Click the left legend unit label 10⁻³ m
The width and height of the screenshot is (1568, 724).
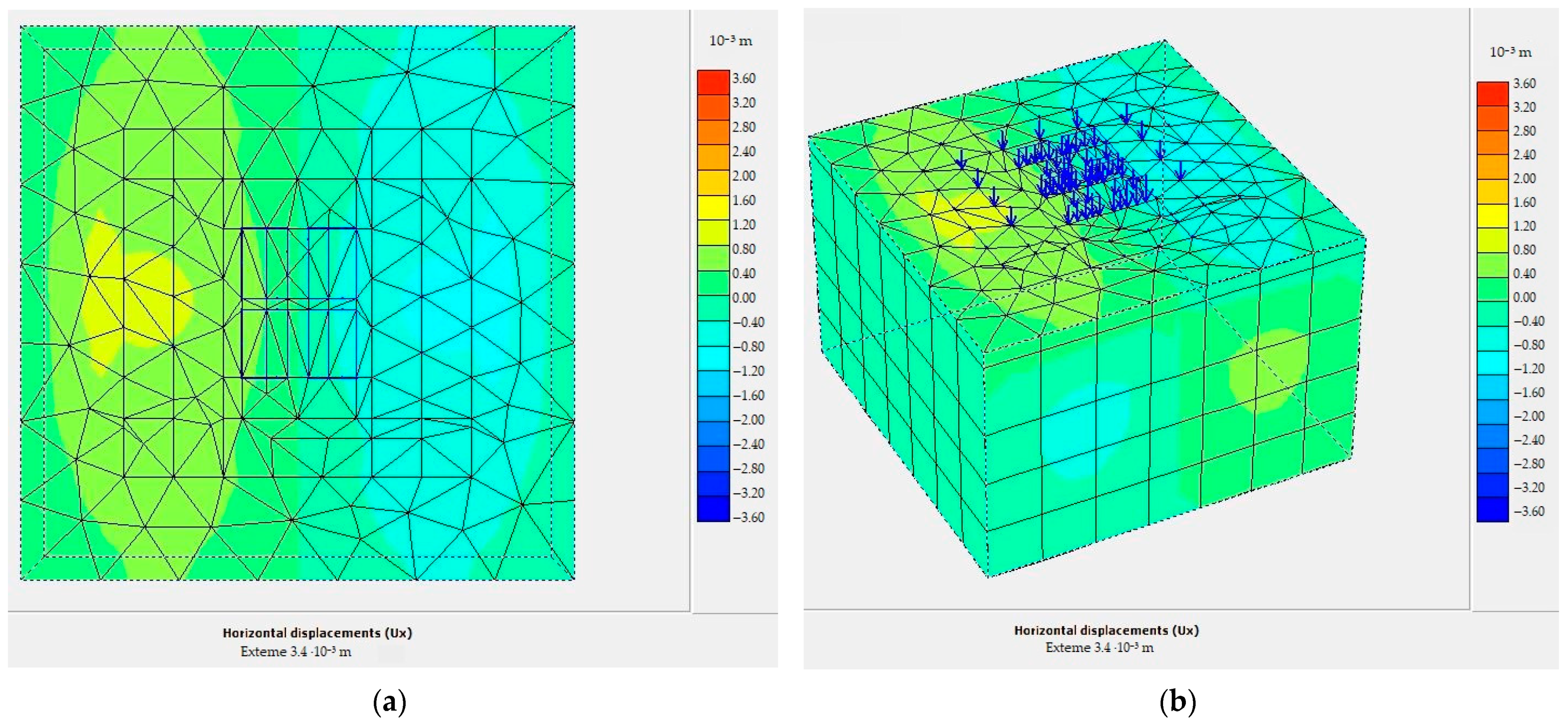[730, 41]
